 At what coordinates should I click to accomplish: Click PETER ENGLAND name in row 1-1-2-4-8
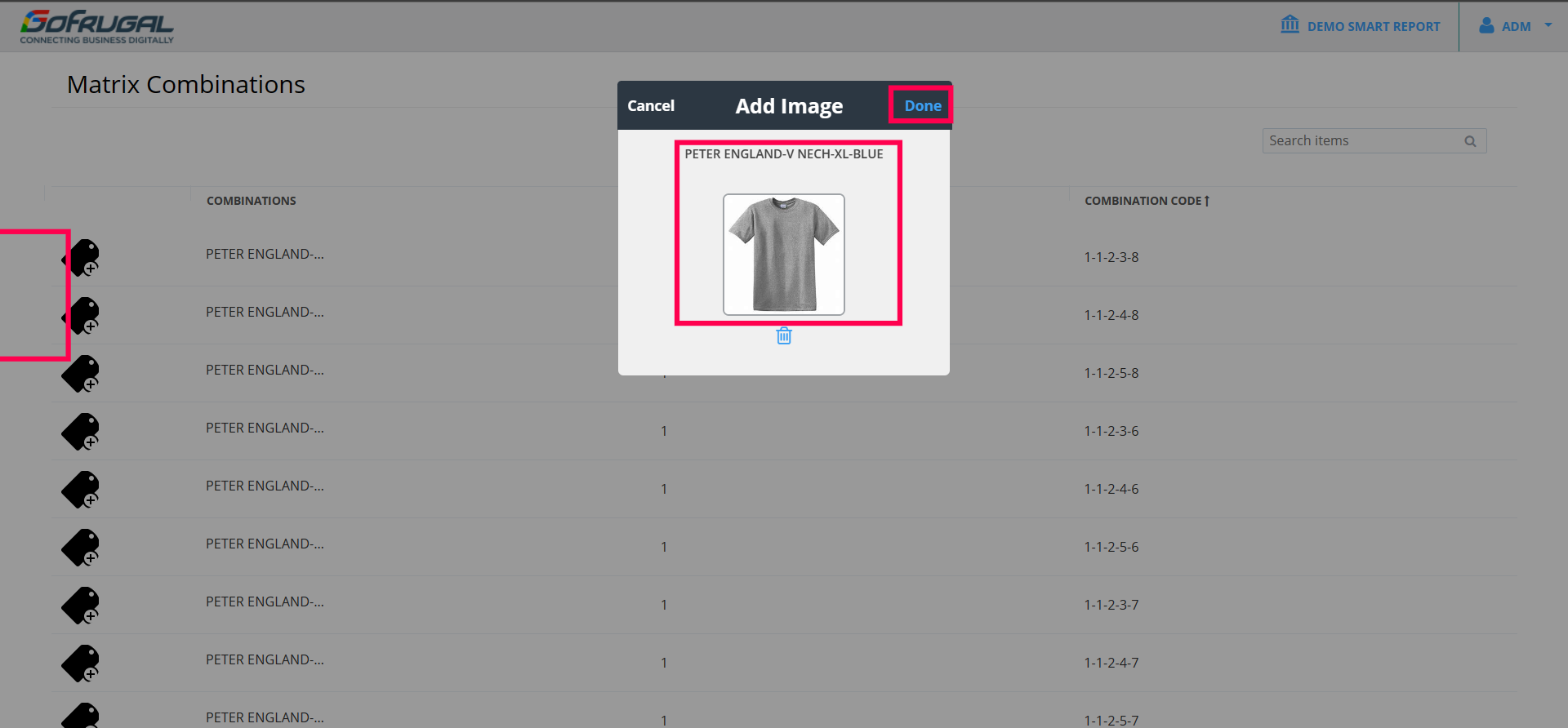(265, 312)
